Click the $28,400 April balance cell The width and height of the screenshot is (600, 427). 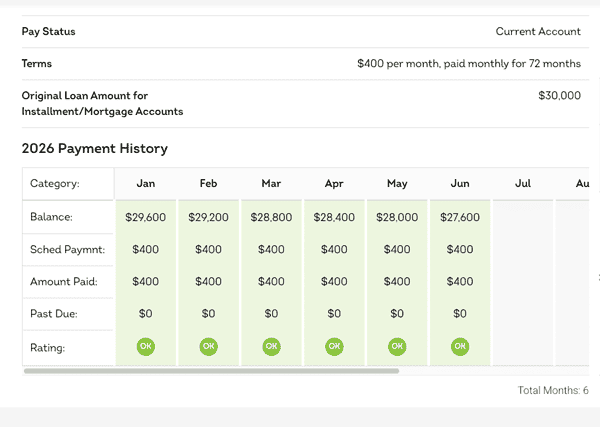pos(334,217)
